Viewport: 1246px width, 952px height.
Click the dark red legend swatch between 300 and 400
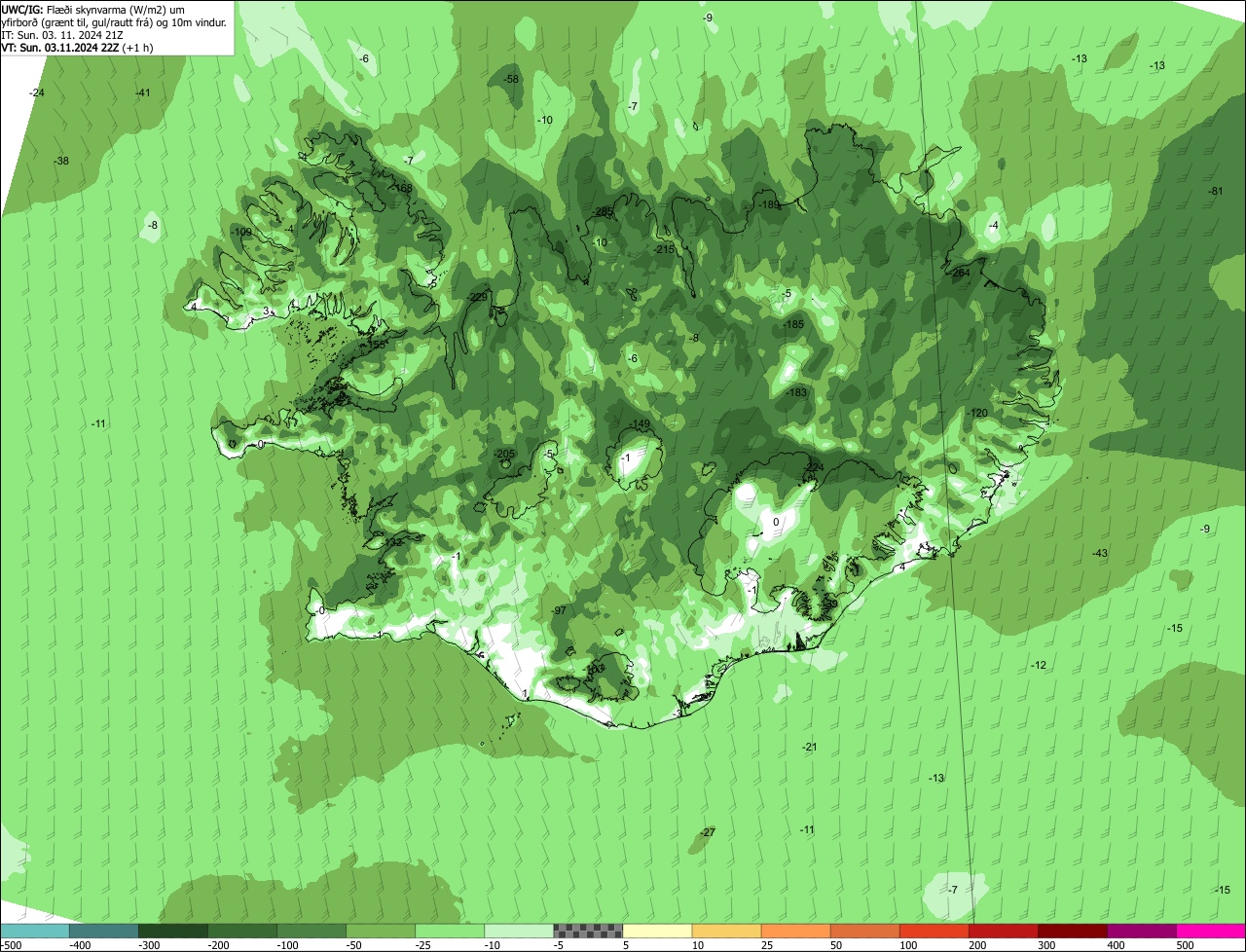[1073, 931]
